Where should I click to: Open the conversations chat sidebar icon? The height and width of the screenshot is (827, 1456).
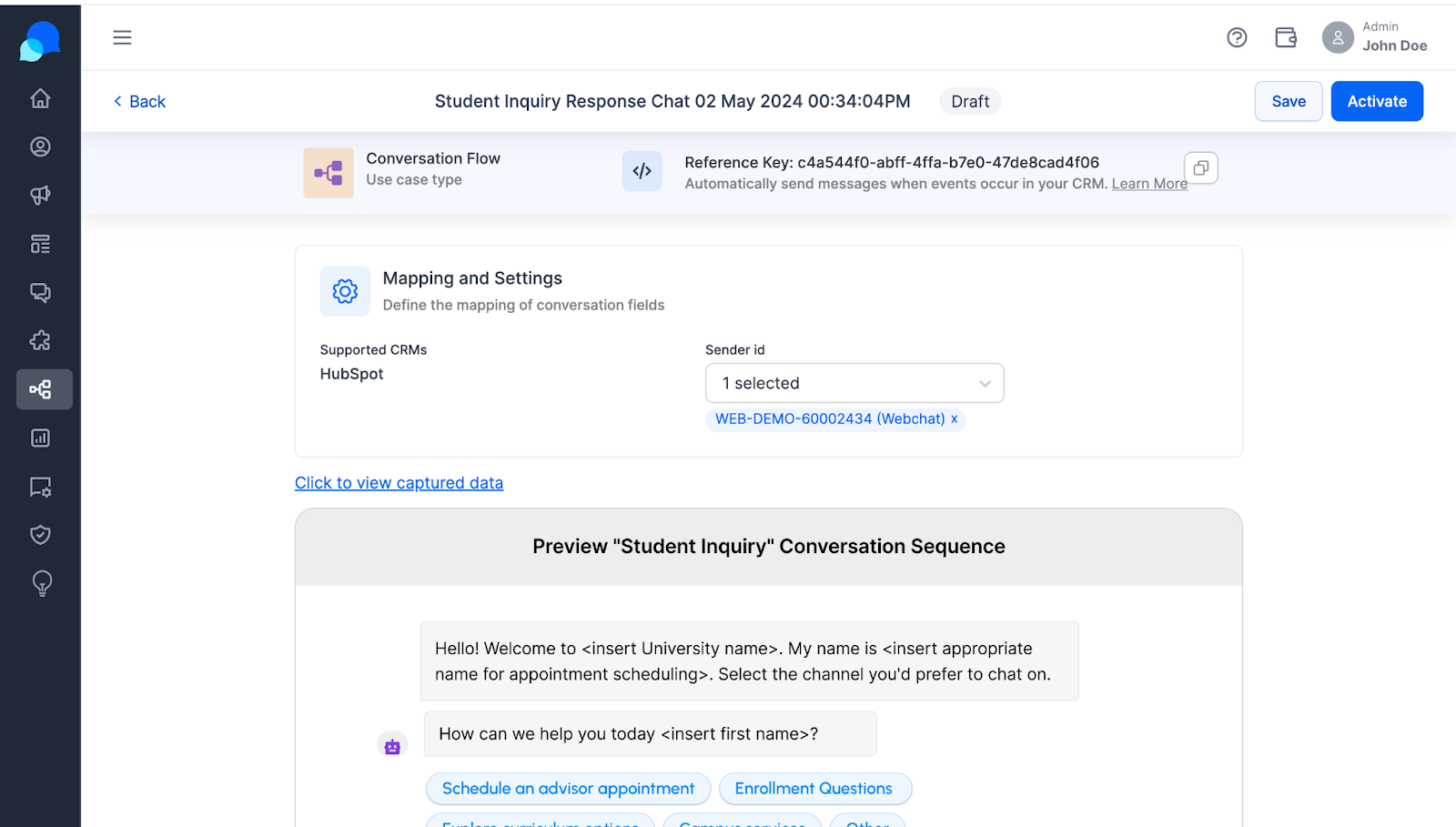coord(40,292)
